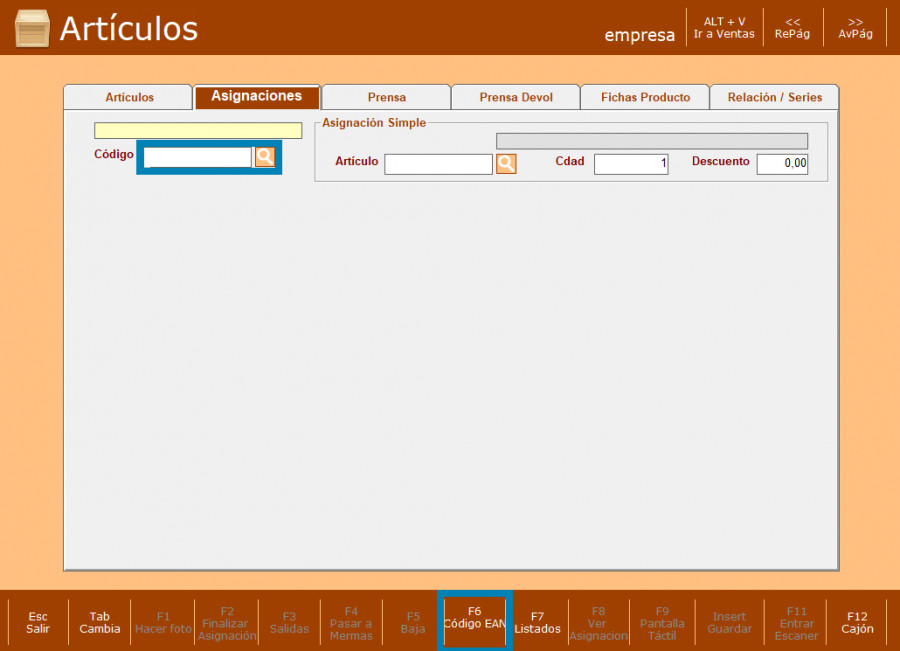Select the Descuento input box

pos(781,164)
